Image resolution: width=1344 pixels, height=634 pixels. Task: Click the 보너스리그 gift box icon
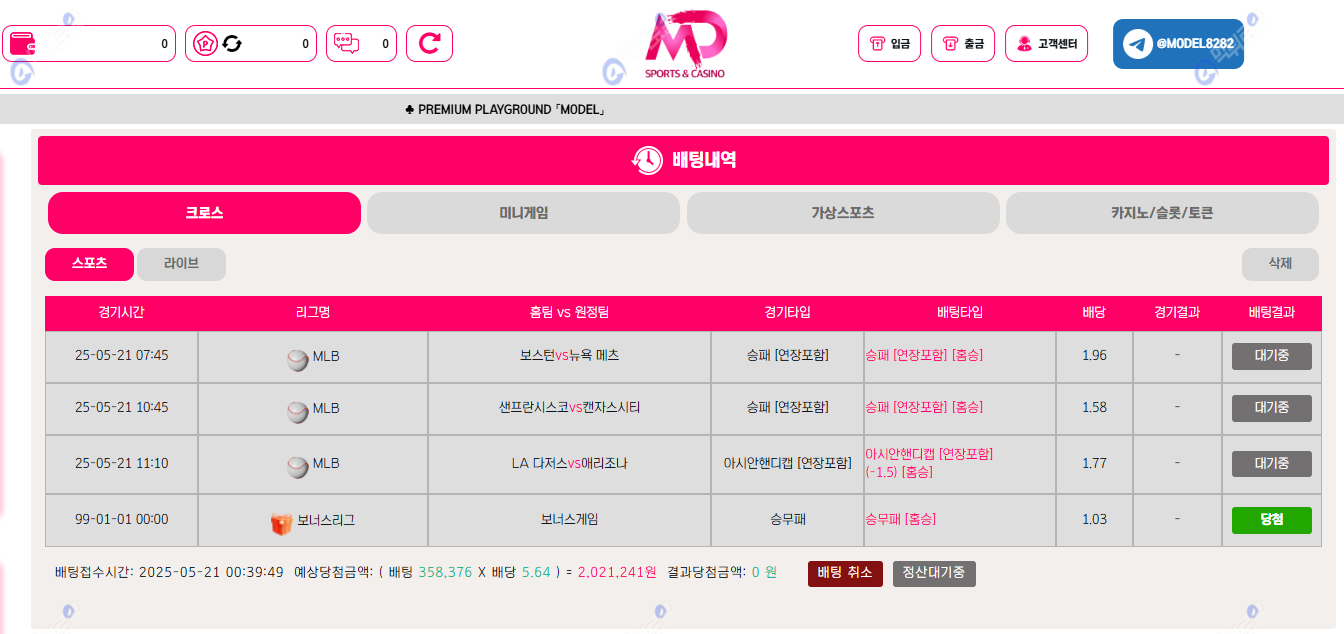[x=281, y=521]
